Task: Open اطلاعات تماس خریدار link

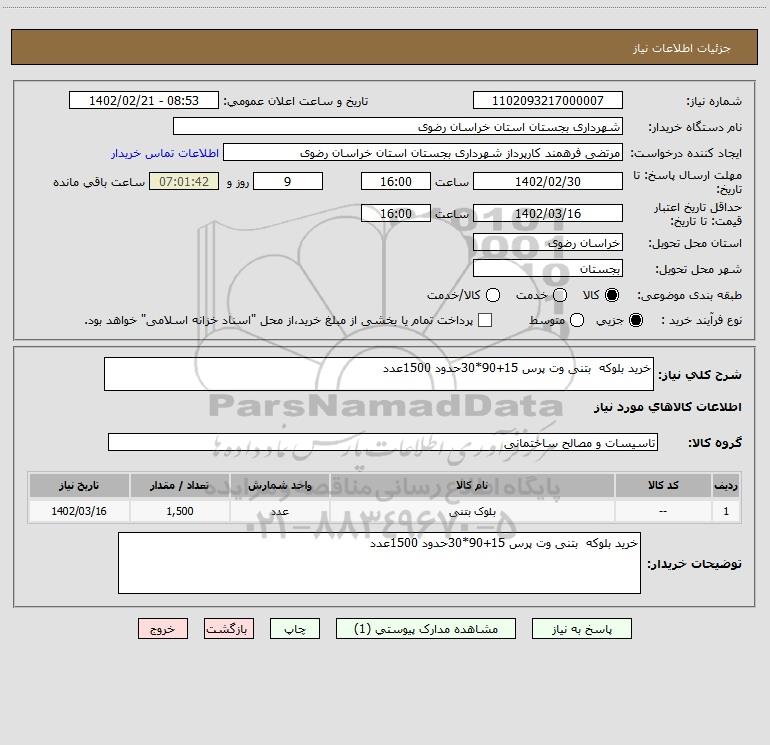Action: click(165, 153)
